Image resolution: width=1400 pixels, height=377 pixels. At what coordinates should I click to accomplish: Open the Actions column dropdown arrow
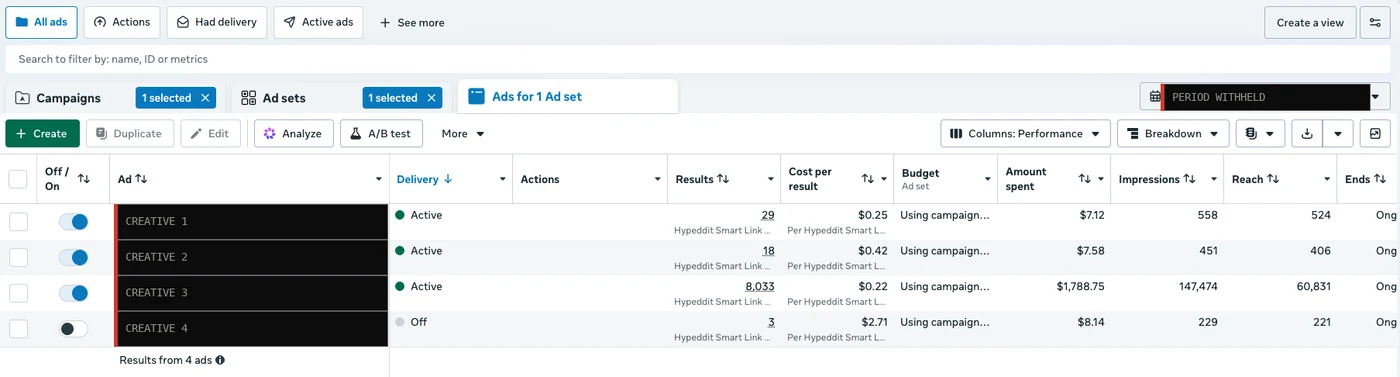(x=658, y=179)
